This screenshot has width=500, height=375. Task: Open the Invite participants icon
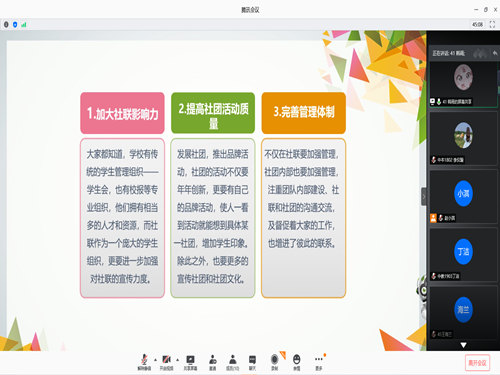point(213,362)
